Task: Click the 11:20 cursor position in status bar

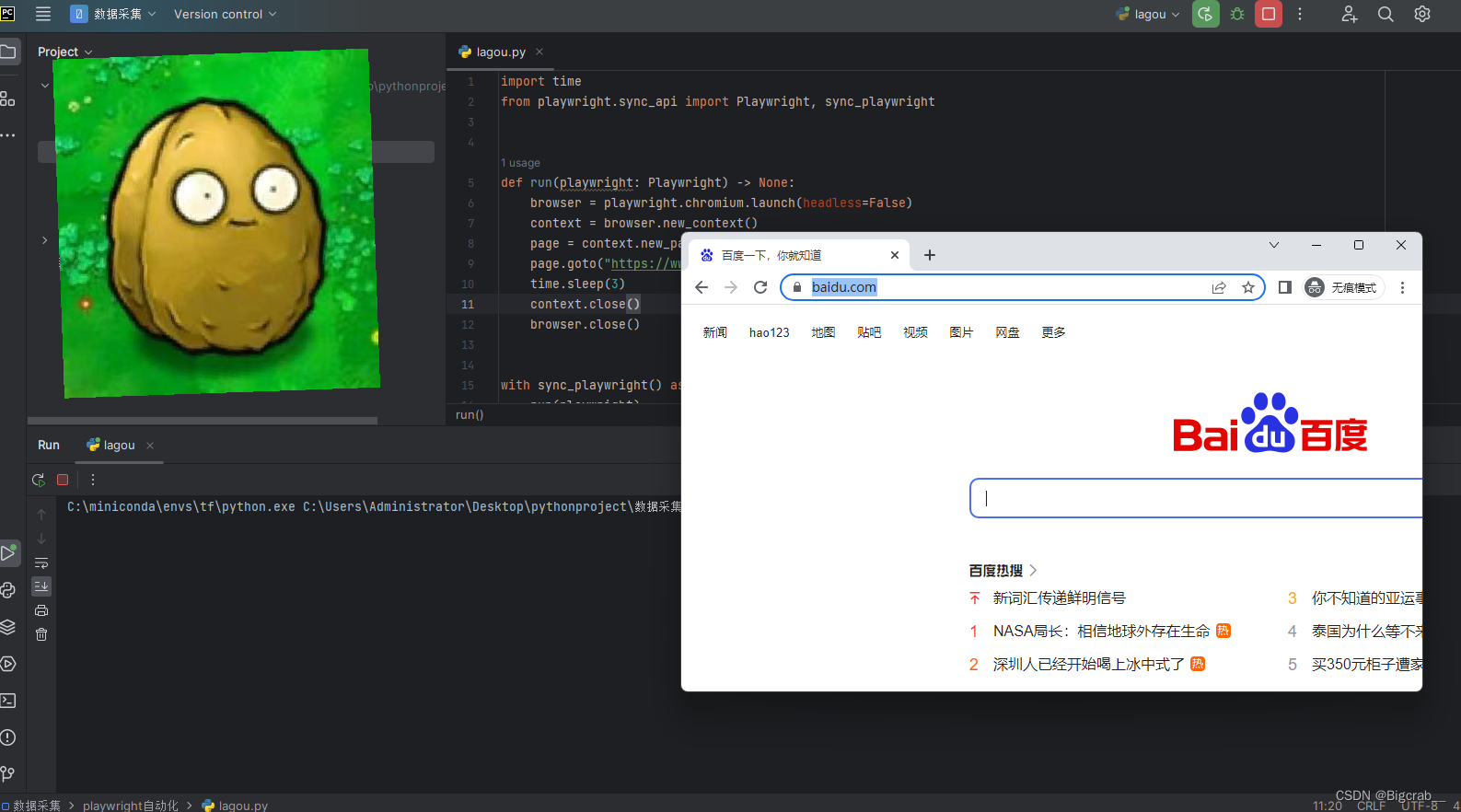Action: 1328,806
